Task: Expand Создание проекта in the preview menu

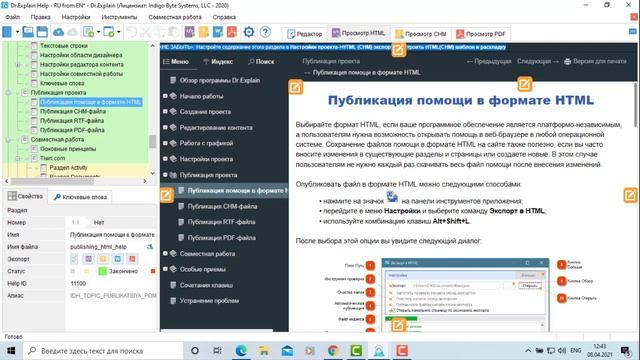Action: (x=165, y=111)
